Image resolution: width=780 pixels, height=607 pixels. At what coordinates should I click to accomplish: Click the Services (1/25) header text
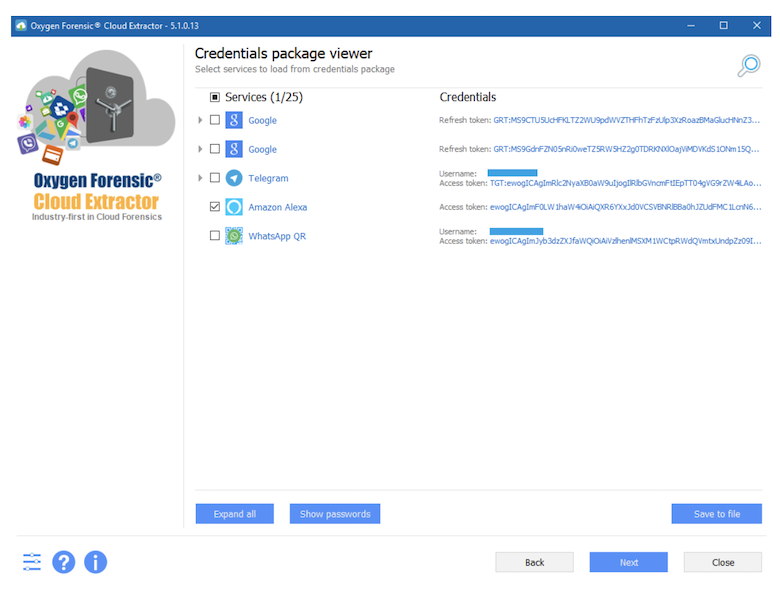[264, 97]
